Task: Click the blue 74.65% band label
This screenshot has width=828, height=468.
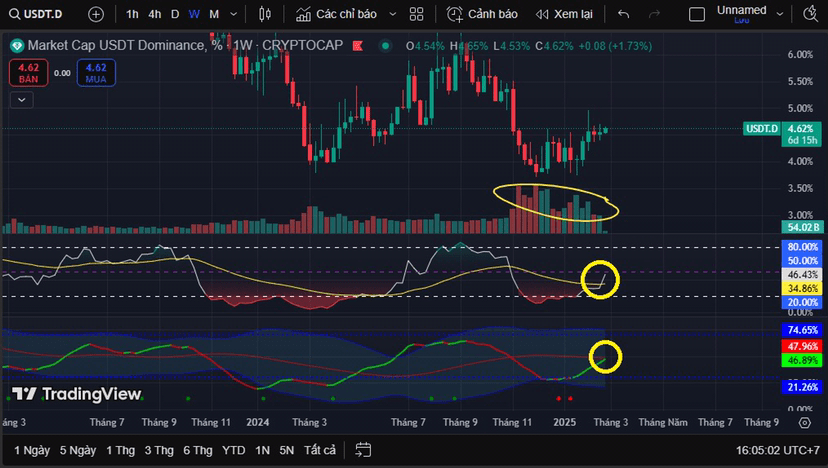Action: point(802,330)
